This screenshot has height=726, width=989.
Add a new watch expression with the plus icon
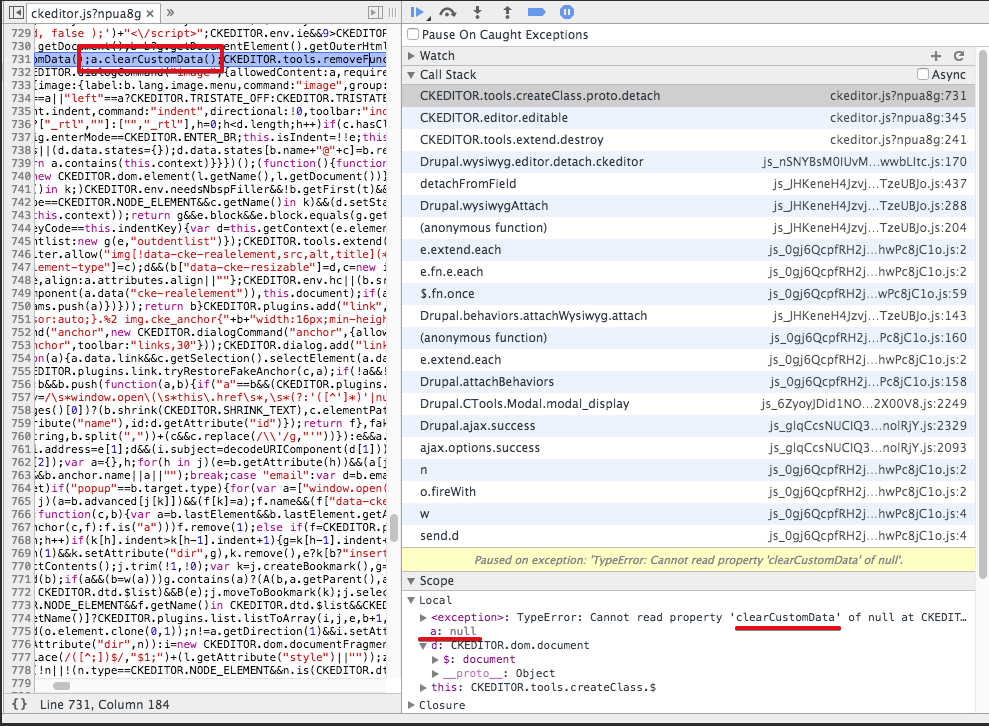coord(936,55)
